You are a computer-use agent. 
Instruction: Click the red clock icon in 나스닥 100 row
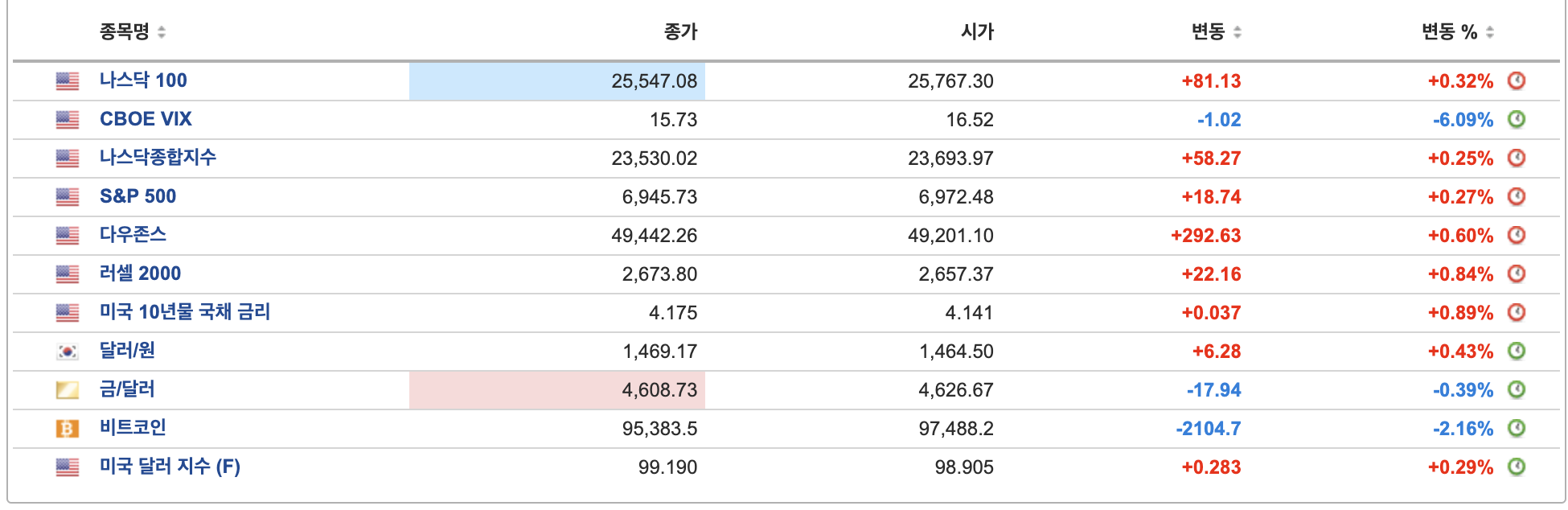tap(1517, 80)
